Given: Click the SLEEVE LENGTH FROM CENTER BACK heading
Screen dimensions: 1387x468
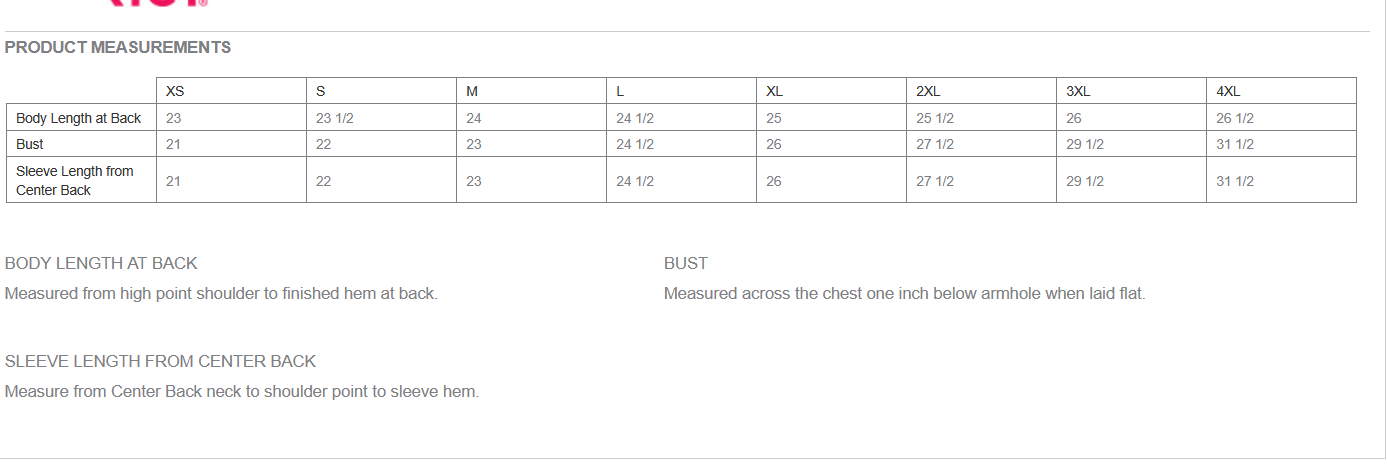Looking at the screenshot, I should [160, 361].
